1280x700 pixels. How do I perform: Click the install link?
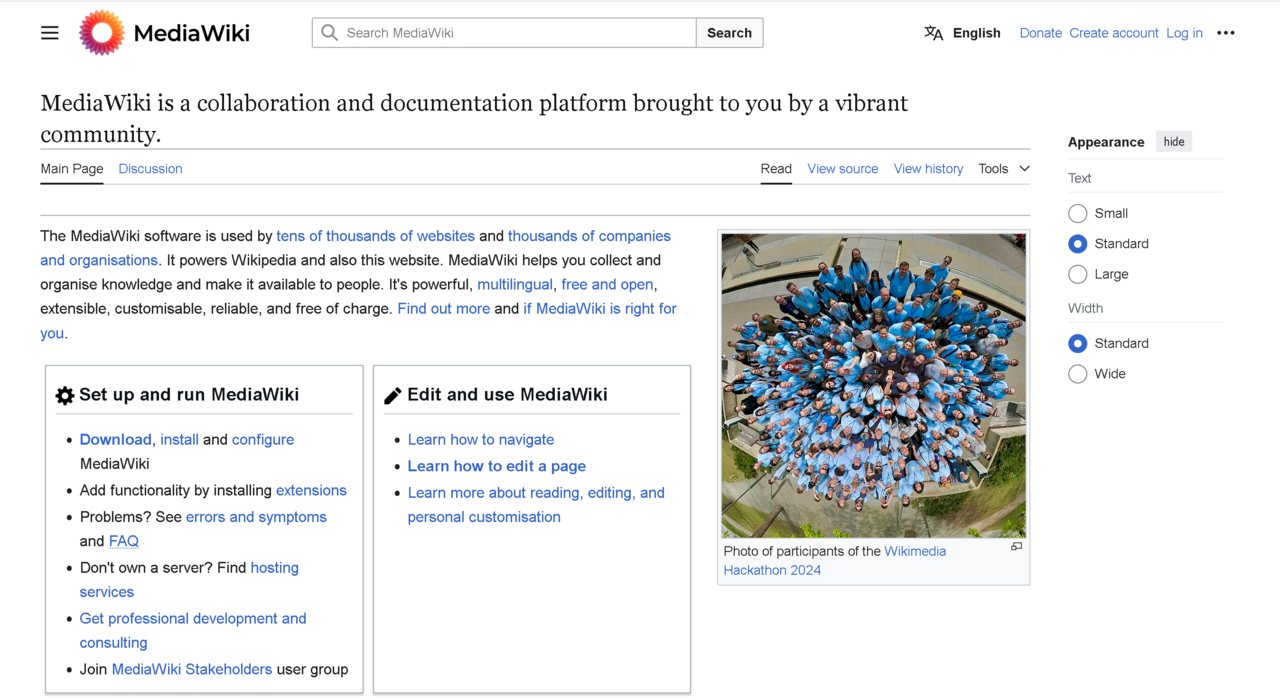click(x=179, y=440)
